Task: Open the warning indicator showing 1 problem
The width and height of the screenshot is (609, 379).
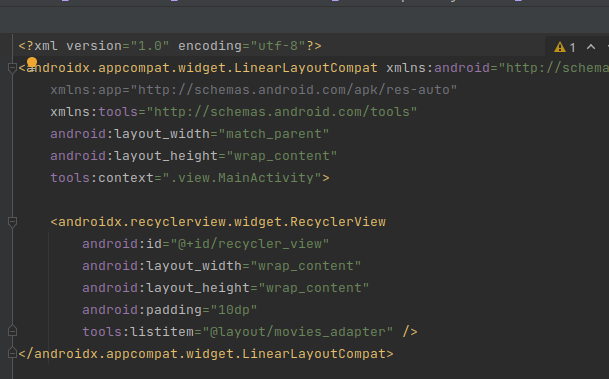Action: click(565, 47)
